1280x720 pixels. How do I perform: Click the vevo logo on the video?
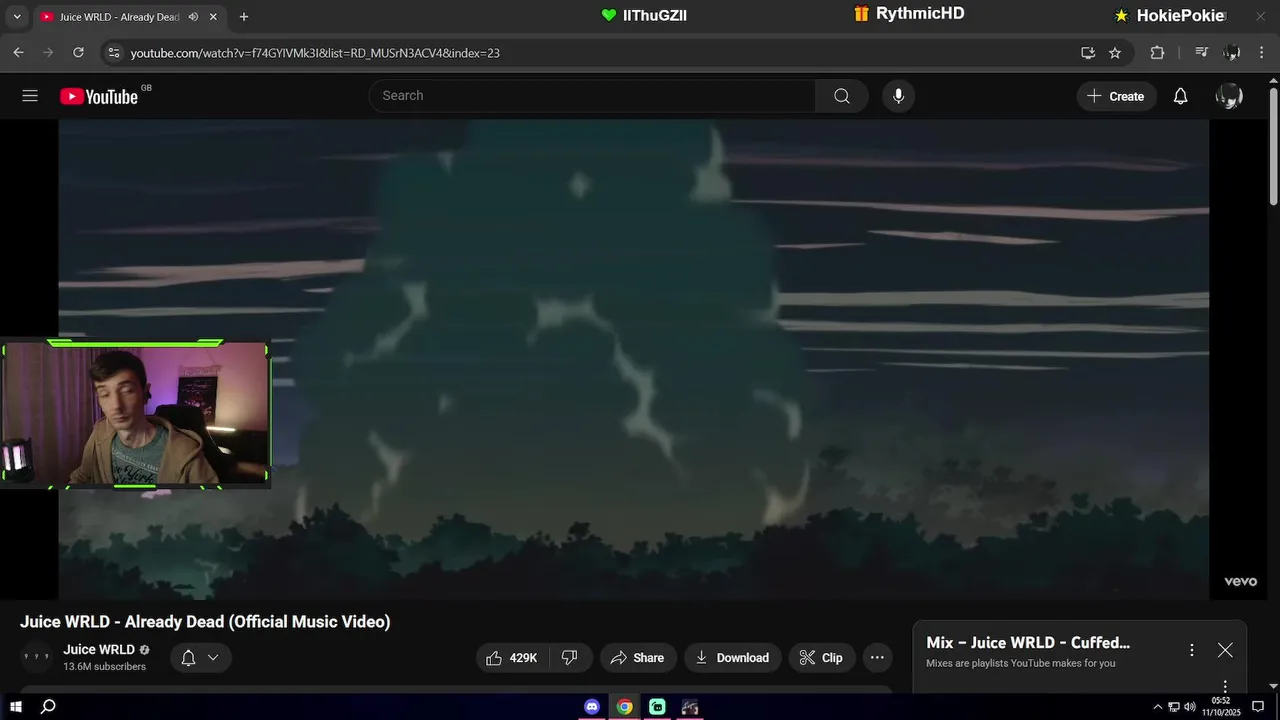point(1240,582)
